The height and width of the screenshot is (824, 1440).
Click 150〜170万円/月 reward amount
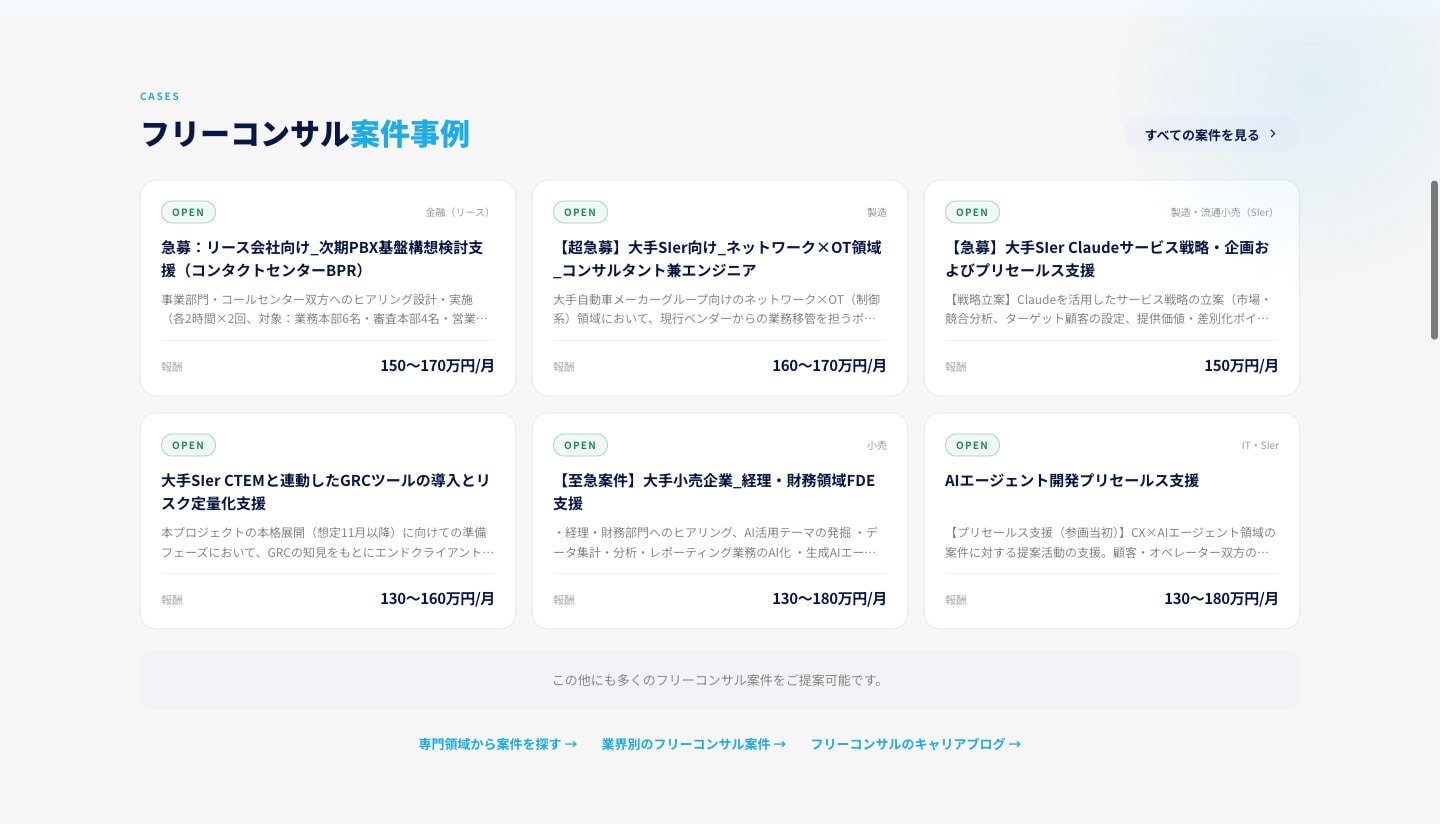(437, 366)
